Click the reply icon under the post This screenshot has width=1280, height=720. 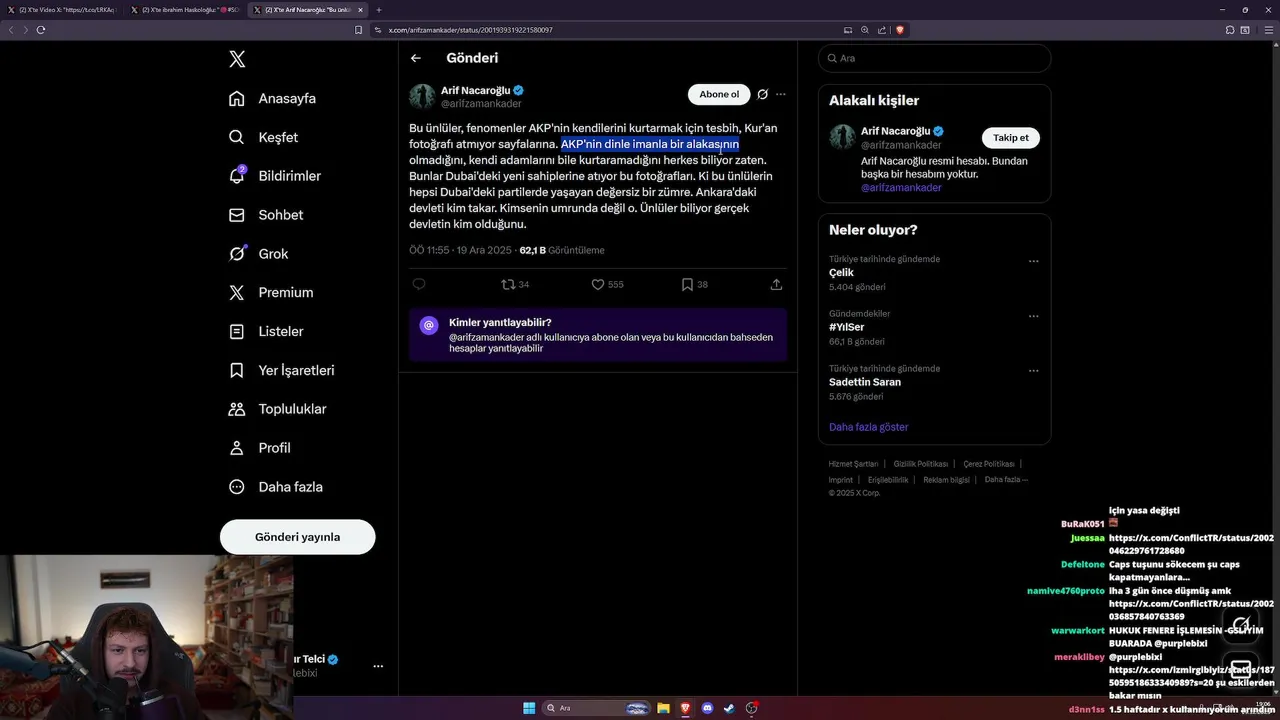point(419,284)
